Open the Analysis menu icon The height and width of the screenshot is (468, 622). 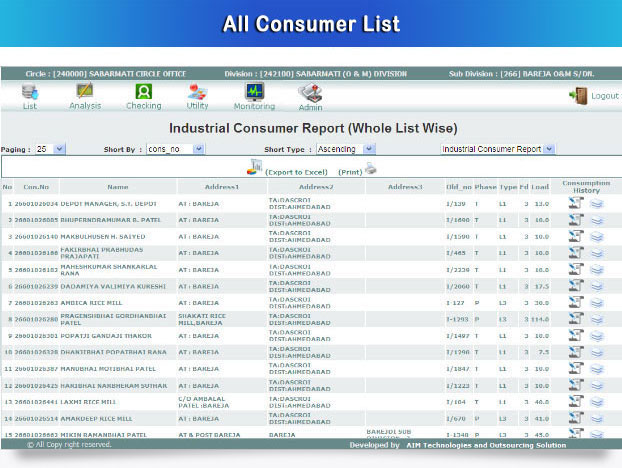pyautogui.click(x=86, y=92)
